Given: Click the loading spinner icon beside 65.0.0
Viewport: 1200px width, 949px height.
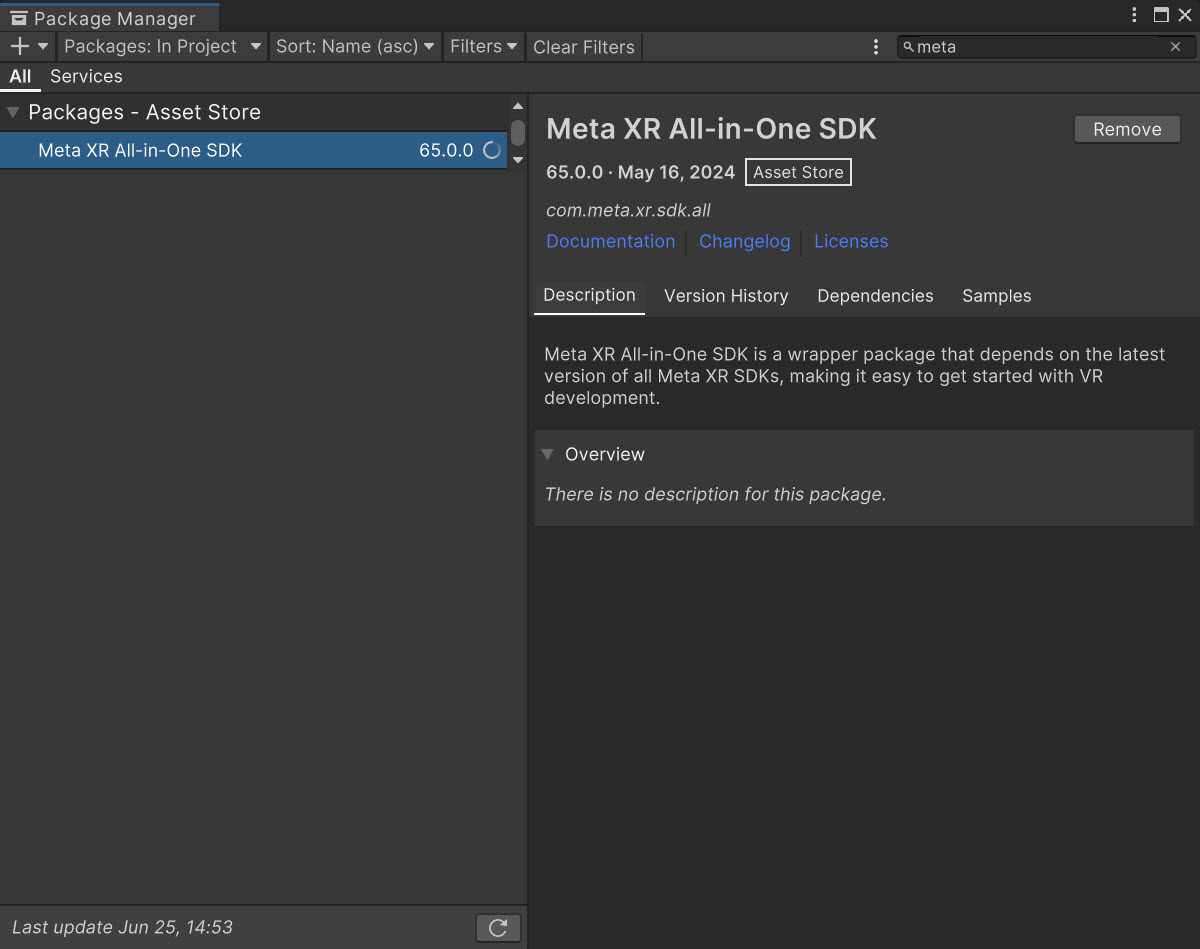Looking at the screenshot, I should [492, 150].
